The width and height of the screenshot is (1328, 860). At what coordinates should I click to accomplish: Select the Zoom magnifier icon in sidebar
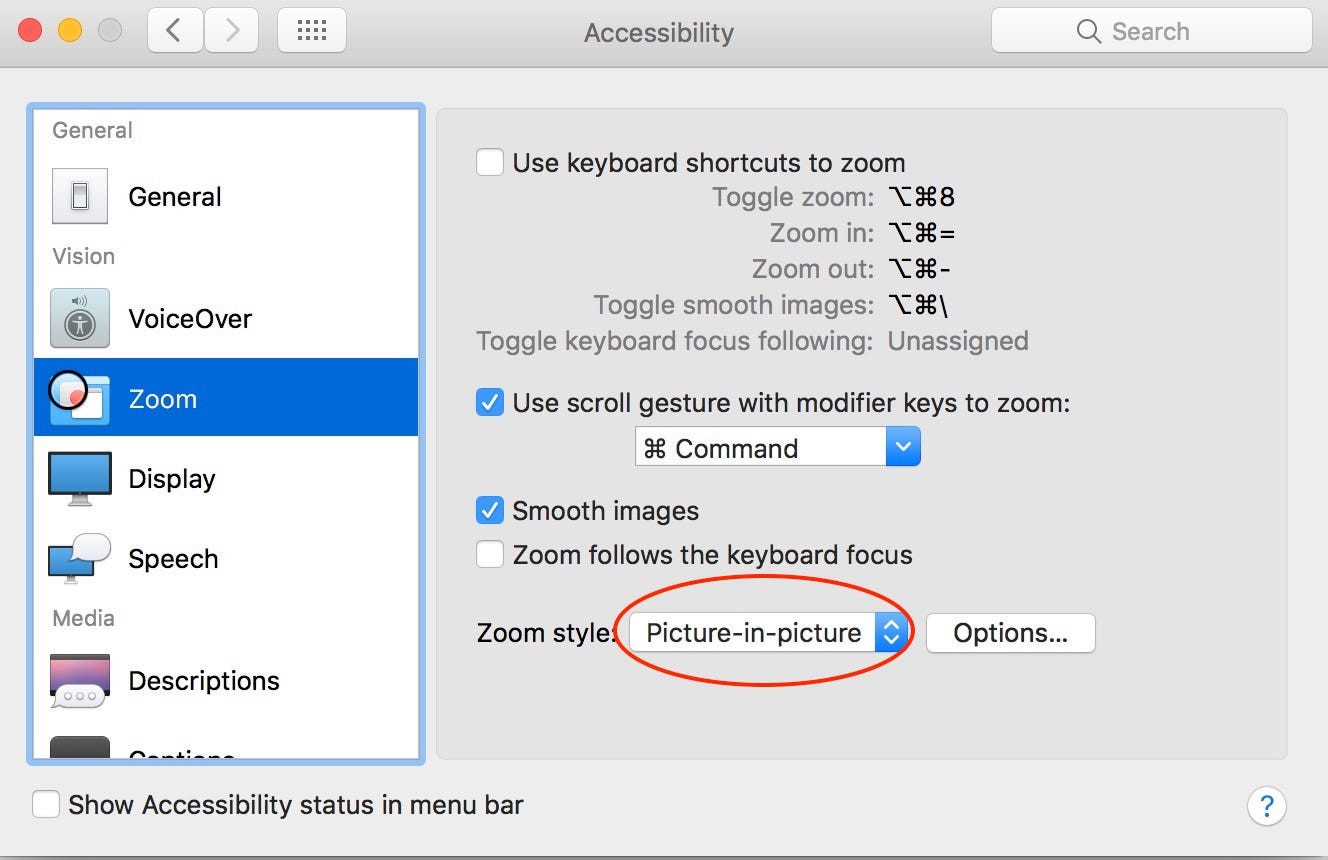(78, 397)
